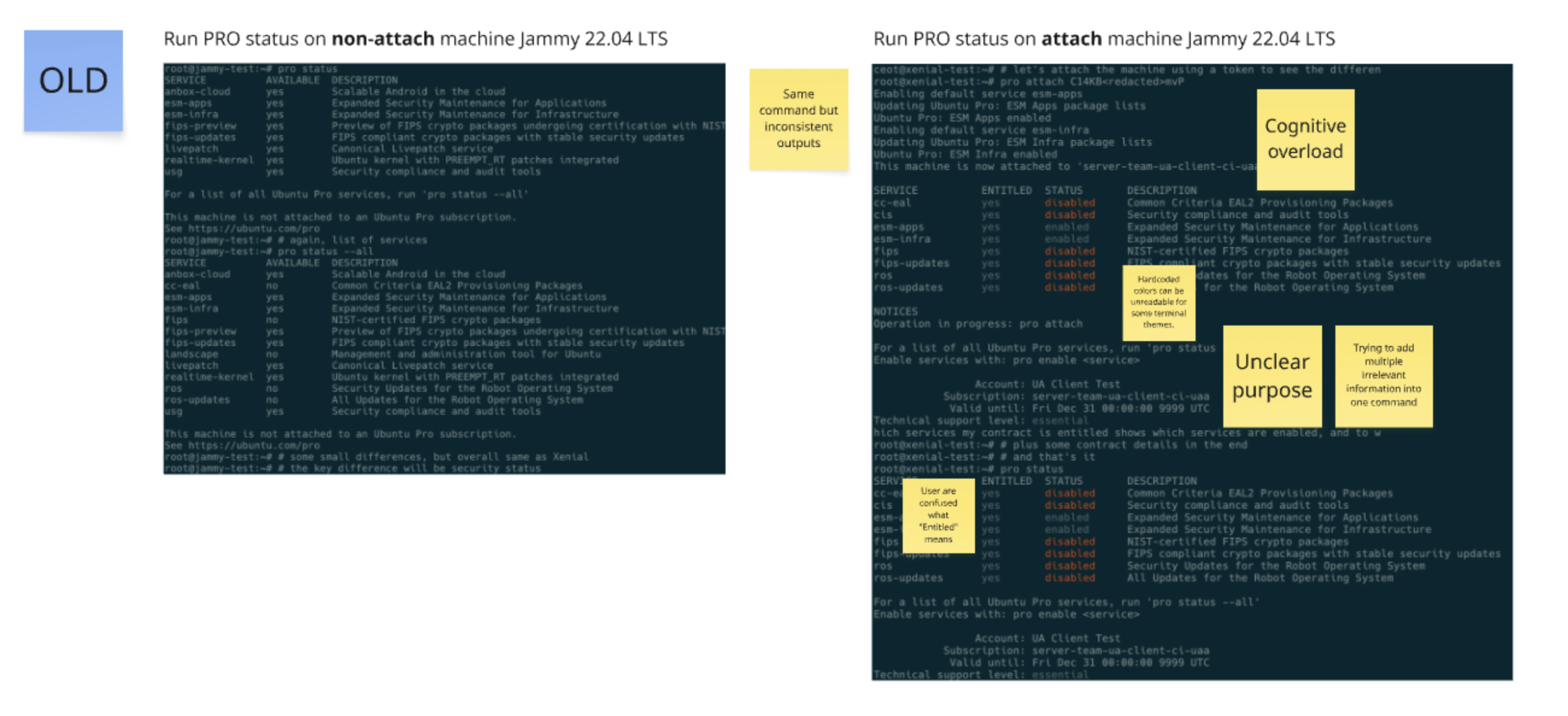Click the 'ros-updates no' row in left terminal

point(373,400)
